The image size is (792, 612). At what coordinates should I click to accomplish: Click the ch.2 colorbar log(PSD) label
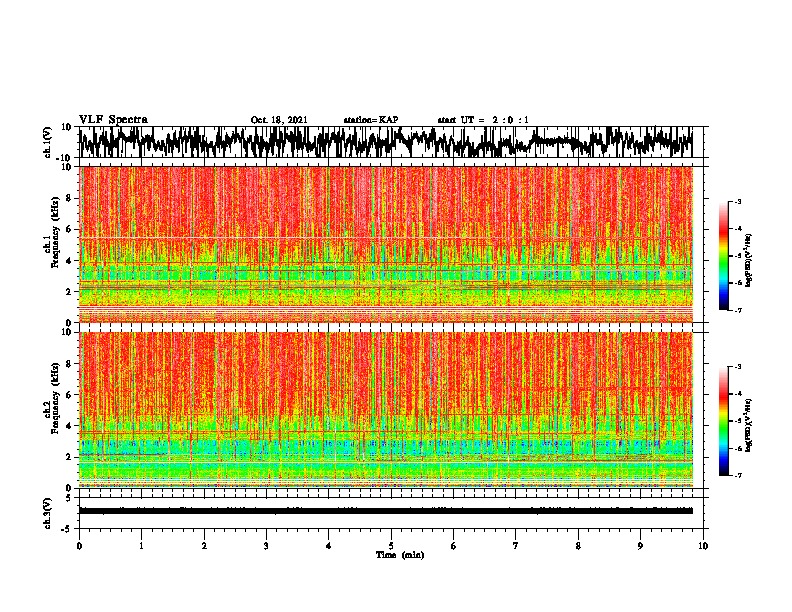[748, 425]
